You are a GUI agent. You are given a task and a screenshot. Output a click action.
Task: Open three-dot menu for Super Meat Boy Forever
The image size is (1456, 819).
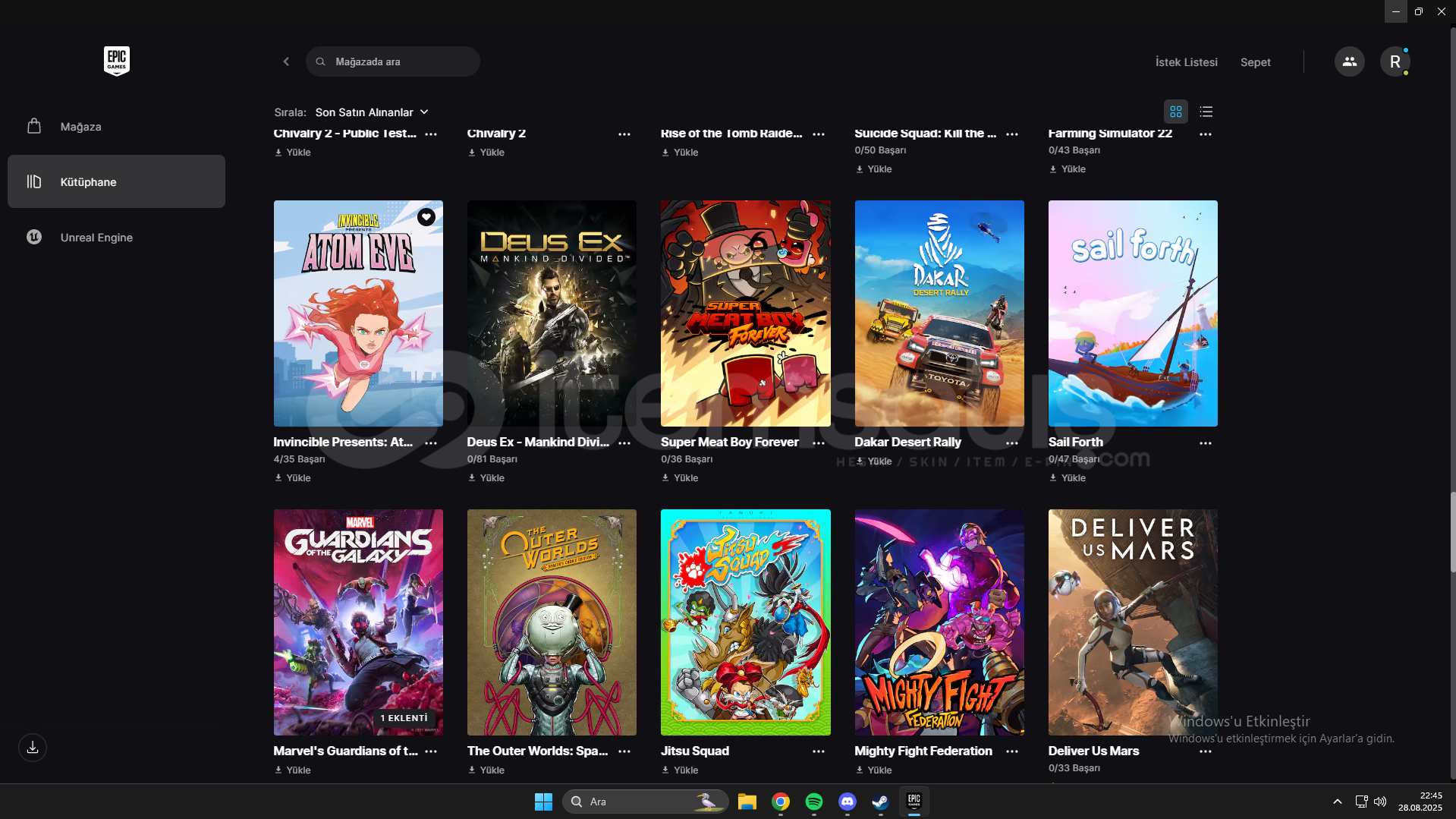tap(819, 443)
